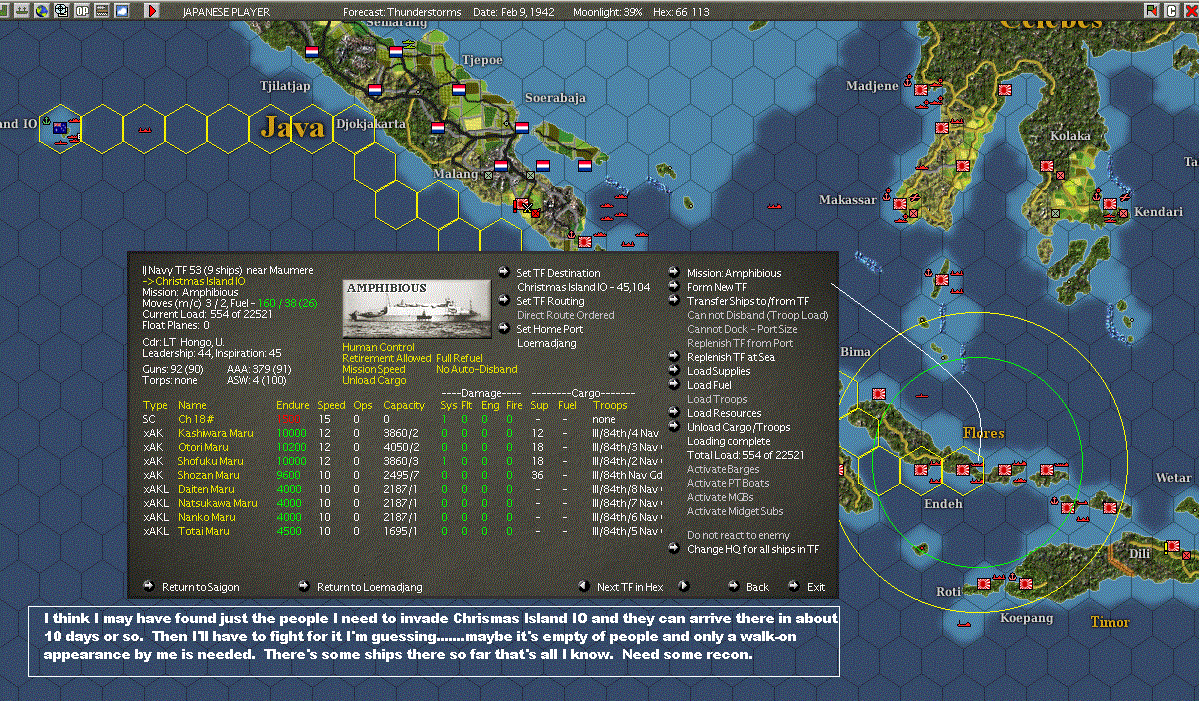Viewport: 1199px width, 701px height.
Task: Click arrow icon beside Set Home Port
Action: 503,328
